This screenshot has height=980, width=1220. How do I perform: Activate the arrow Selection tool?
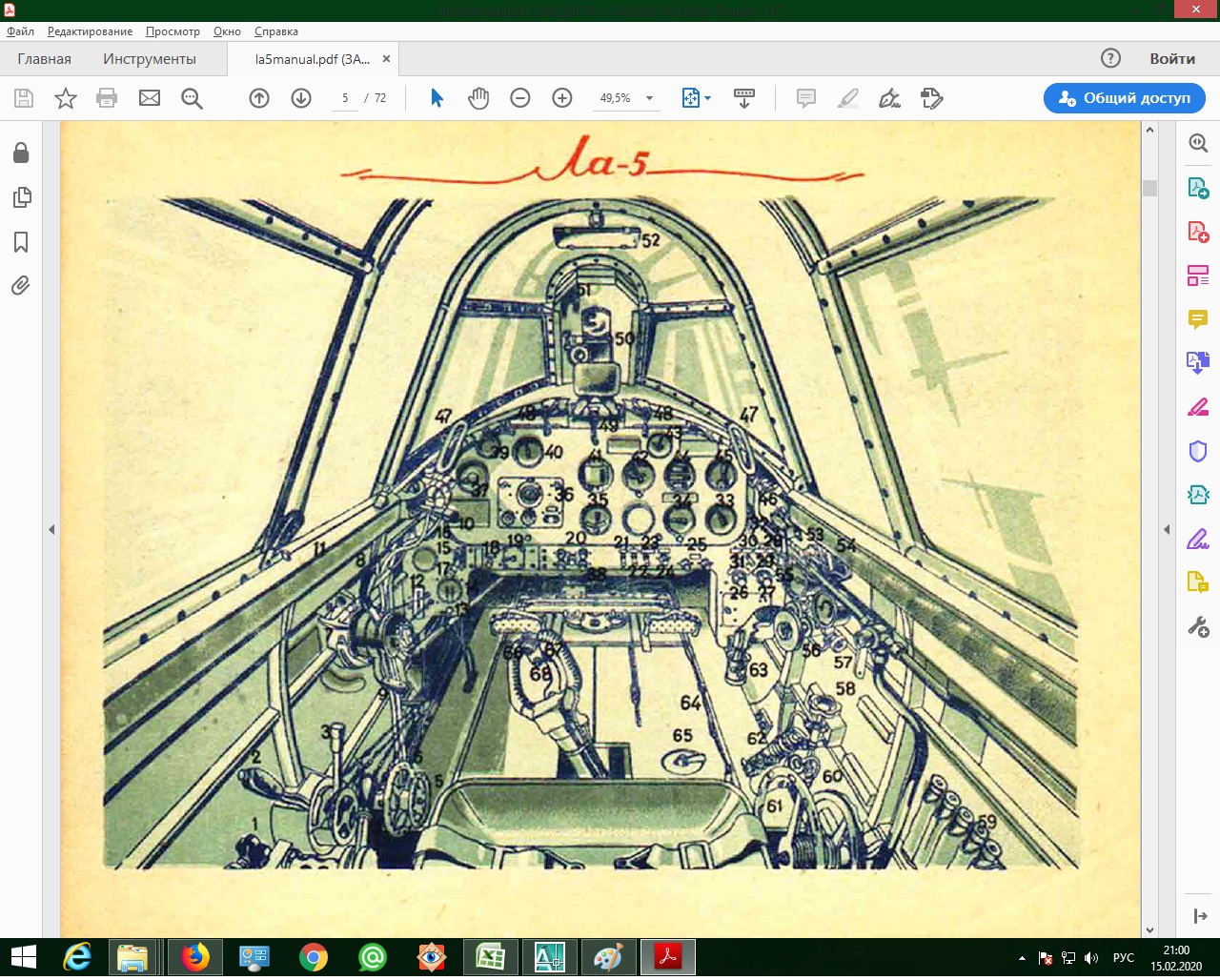(437, 98)
